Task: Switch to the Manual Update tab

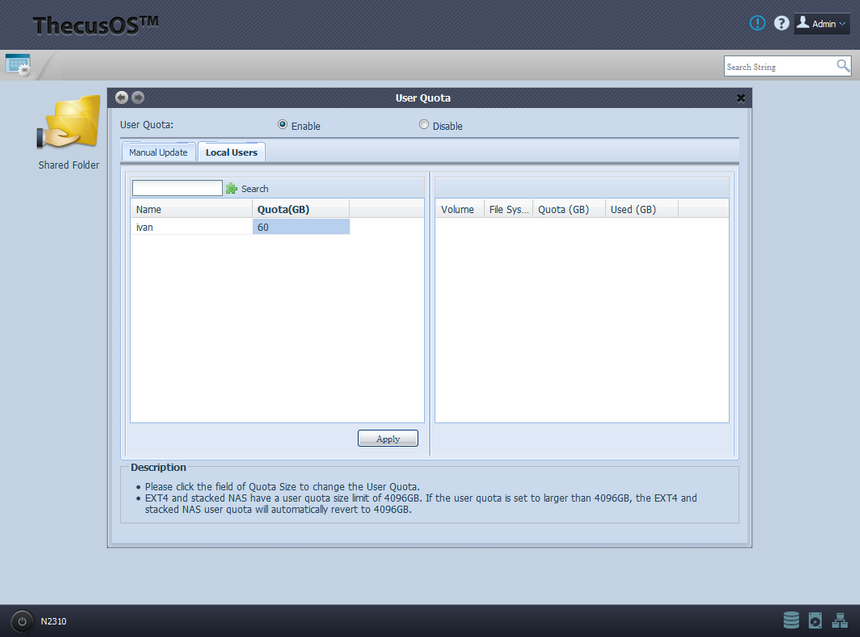Action: tap(158, 152)
